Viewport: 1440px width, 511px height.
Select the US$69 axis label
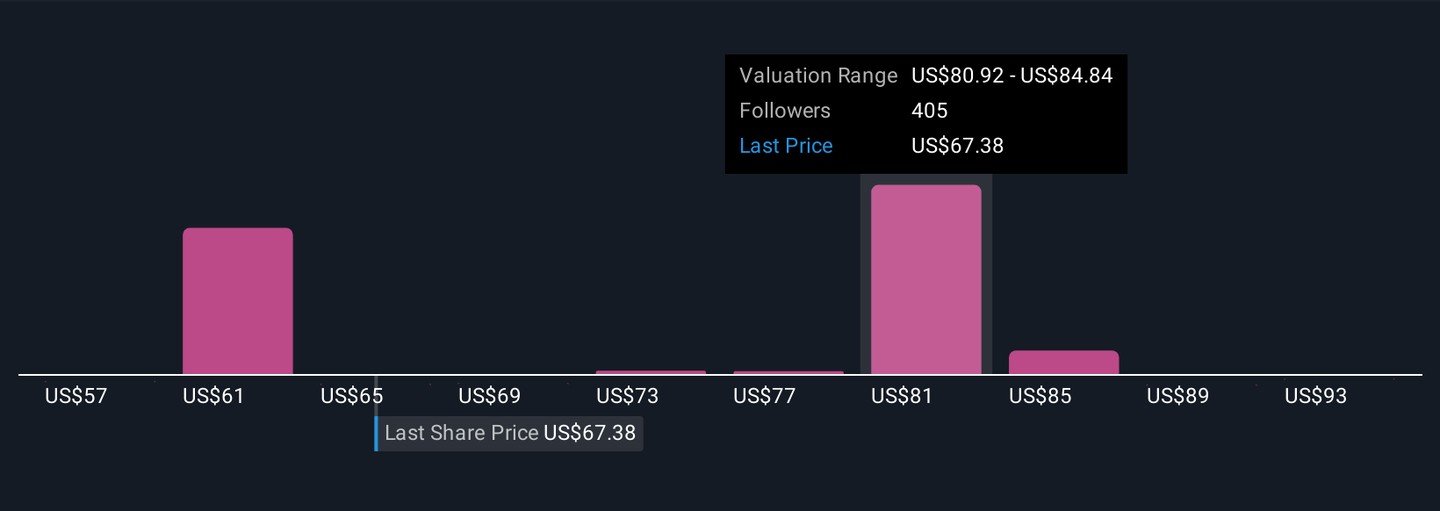tap(489, 396)
